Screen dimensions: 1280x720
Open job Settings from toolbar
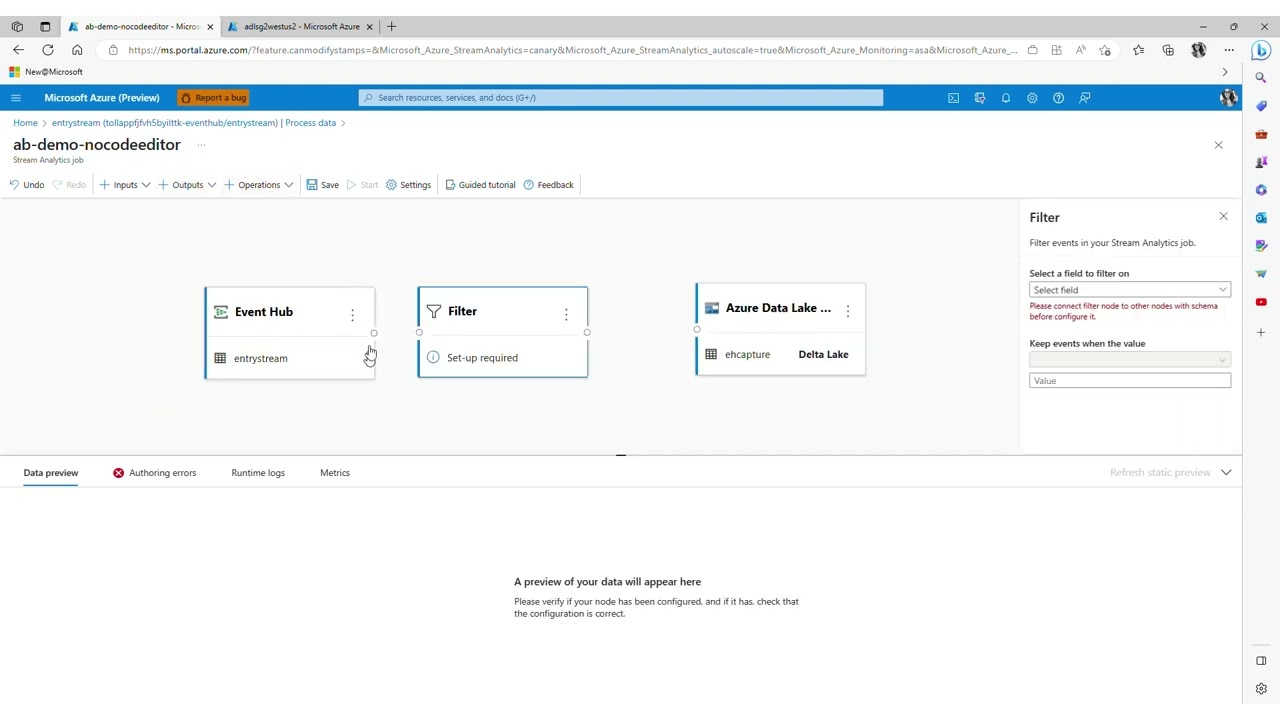pyautogui.click(x=408, y=185)
